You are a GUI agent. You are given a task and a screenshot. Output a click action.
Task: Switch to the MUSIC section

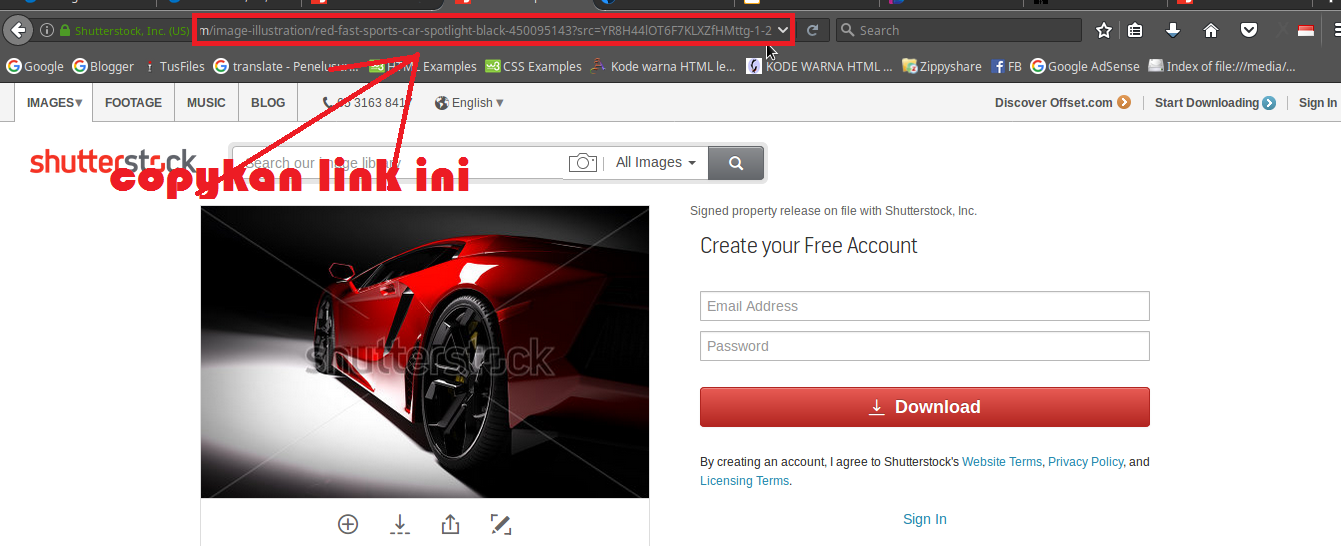206,102
